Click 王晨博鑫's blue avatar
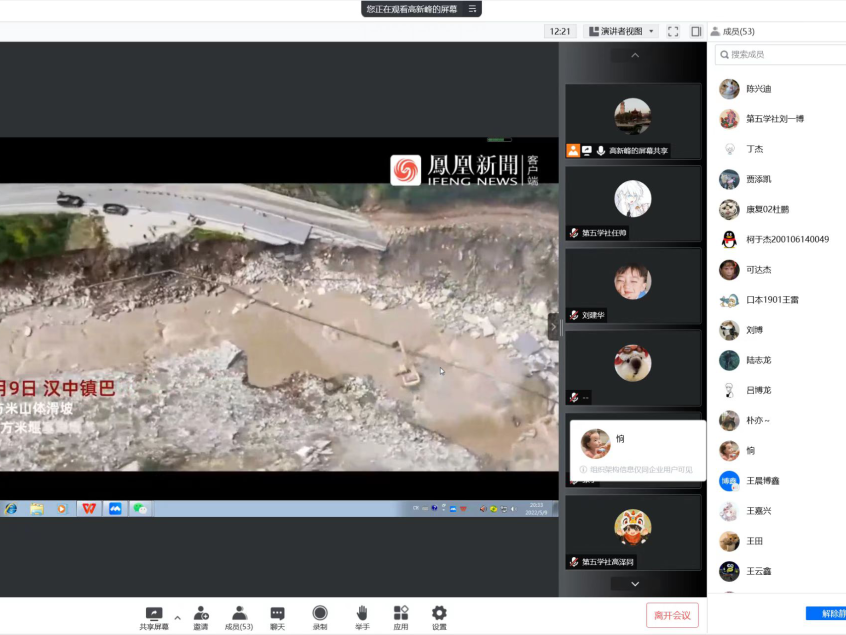The height and width of the screenshot is (635, 846). click(x=729, y=481)
